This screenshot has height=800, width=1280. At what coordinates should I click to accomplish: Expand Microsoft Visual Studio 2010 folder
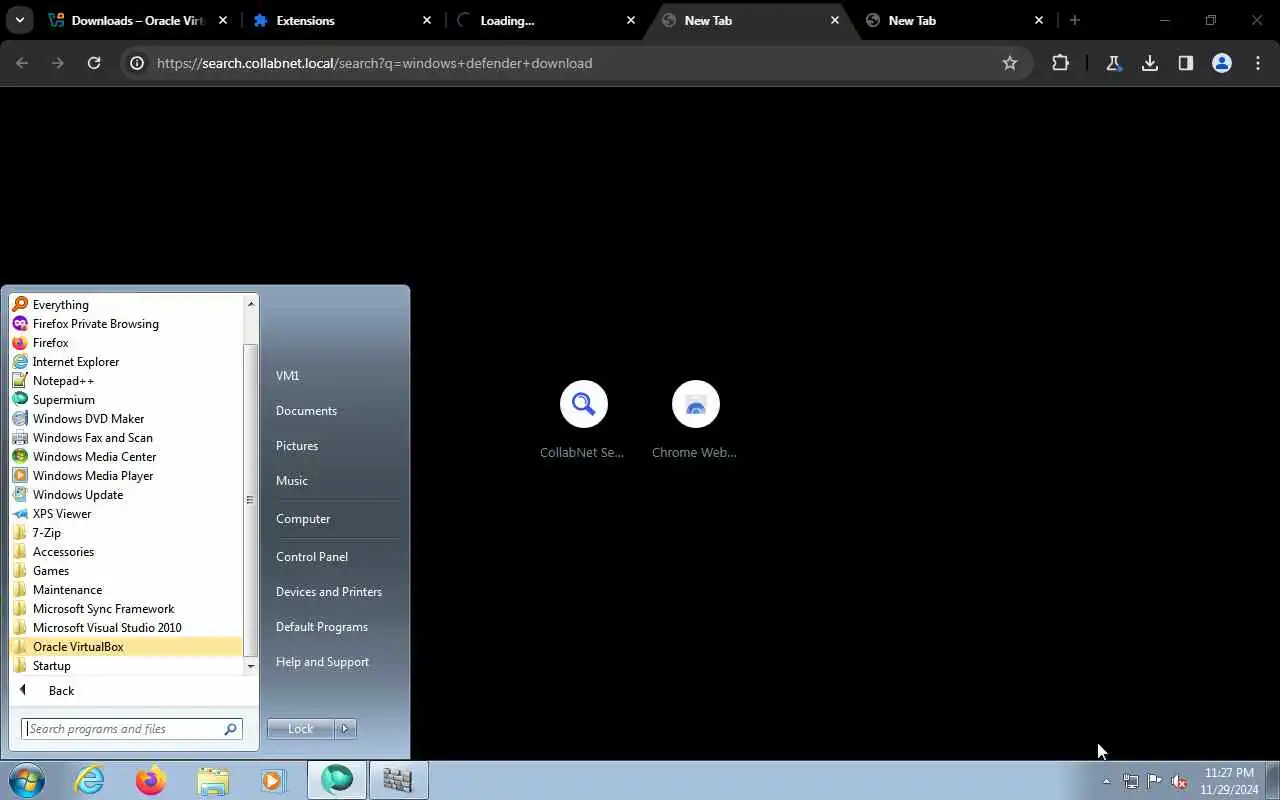point(126,628)
